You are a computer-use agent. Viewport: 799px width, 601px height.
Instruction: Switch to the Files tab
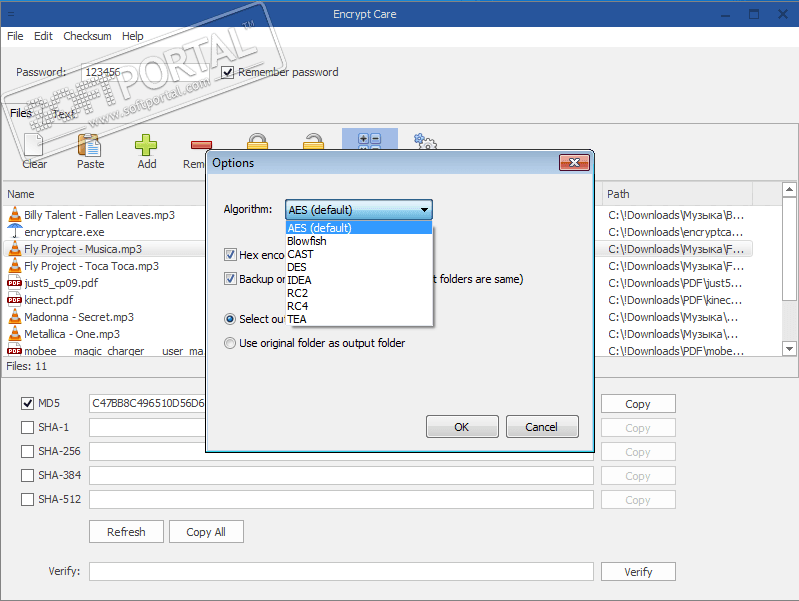[x=21, y=113]
